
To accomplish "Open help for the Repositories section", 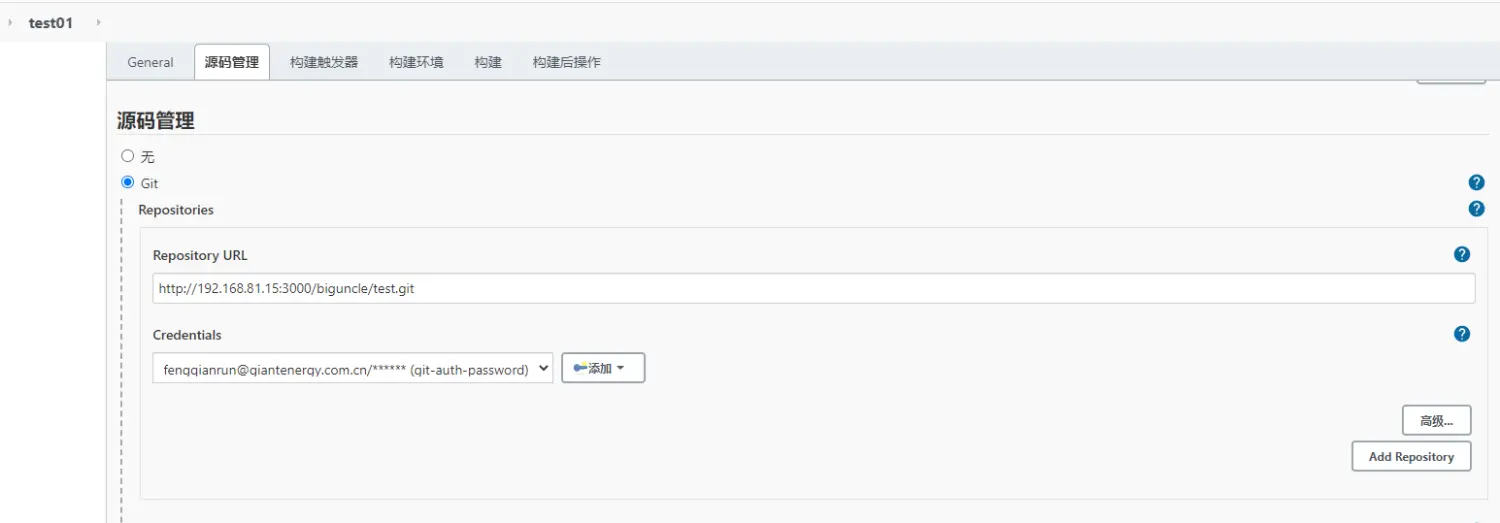I will (x=1476, y=209).
